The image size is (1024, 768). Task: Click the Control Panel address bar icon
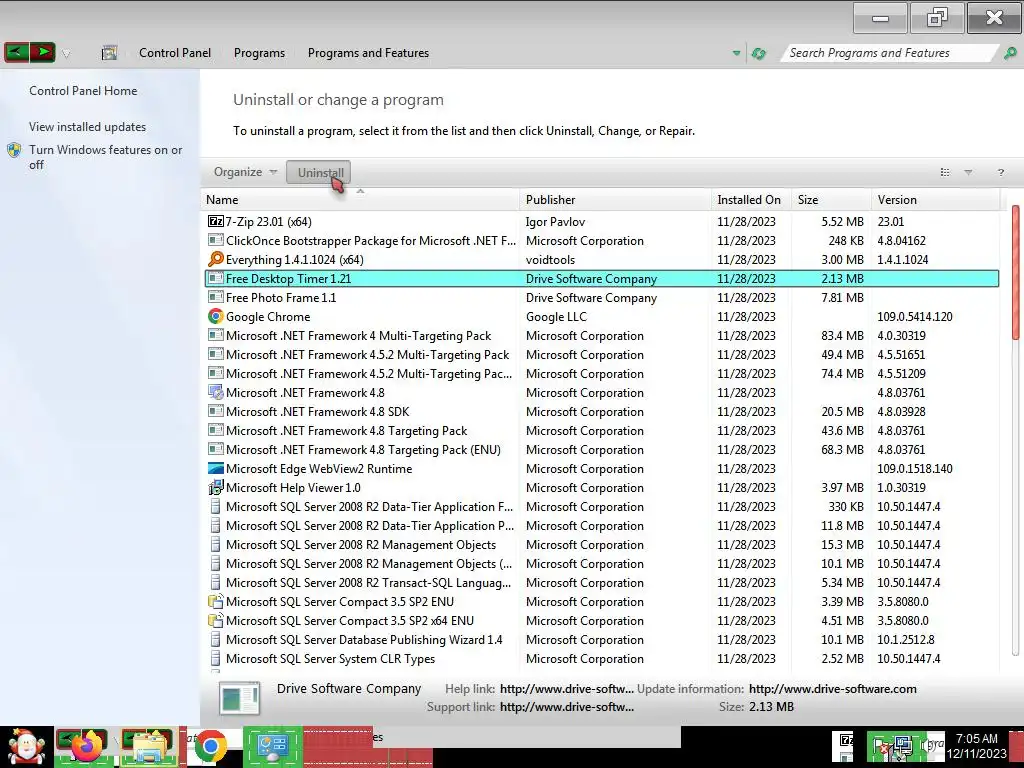click(109, 53)
